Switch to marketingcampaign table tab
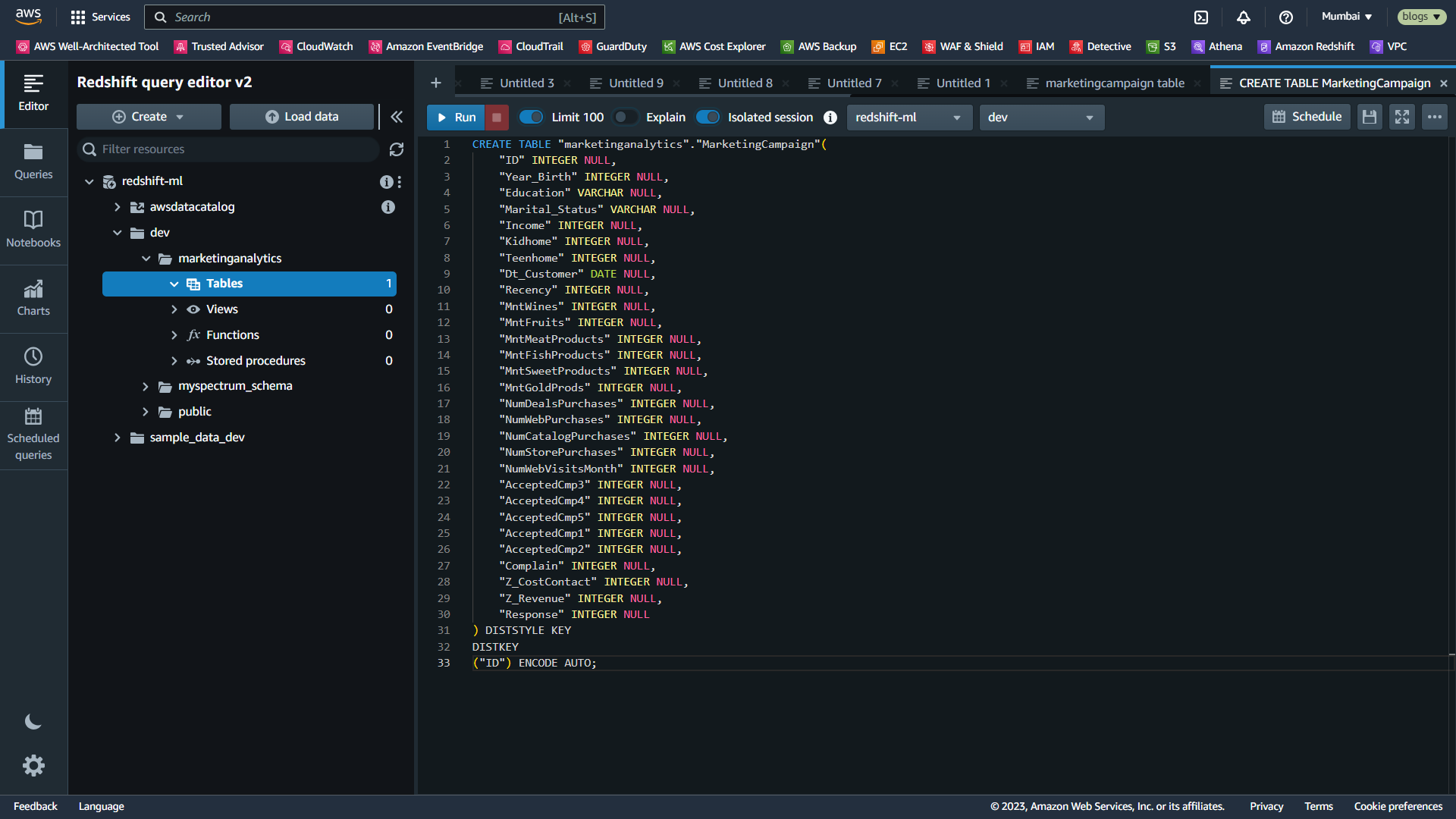1456x819 pixels. 1114,83
